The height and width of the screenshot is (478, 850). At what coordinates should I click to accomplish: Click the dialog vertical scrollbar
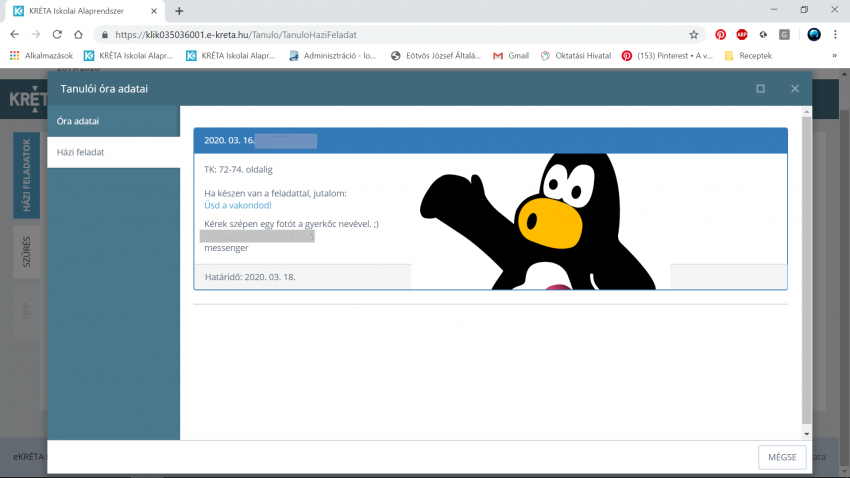(x=807, y=270)
